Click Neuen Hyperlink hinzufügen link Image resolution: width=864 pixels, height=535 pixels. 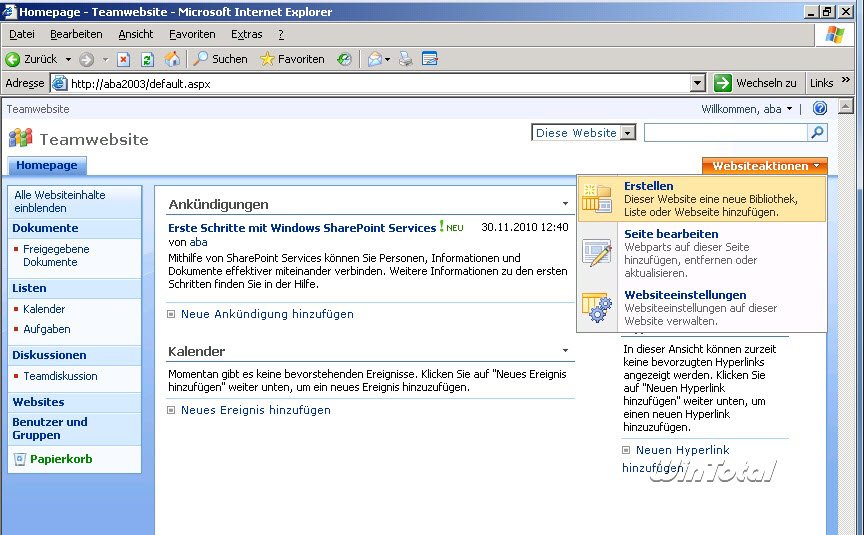676,459
